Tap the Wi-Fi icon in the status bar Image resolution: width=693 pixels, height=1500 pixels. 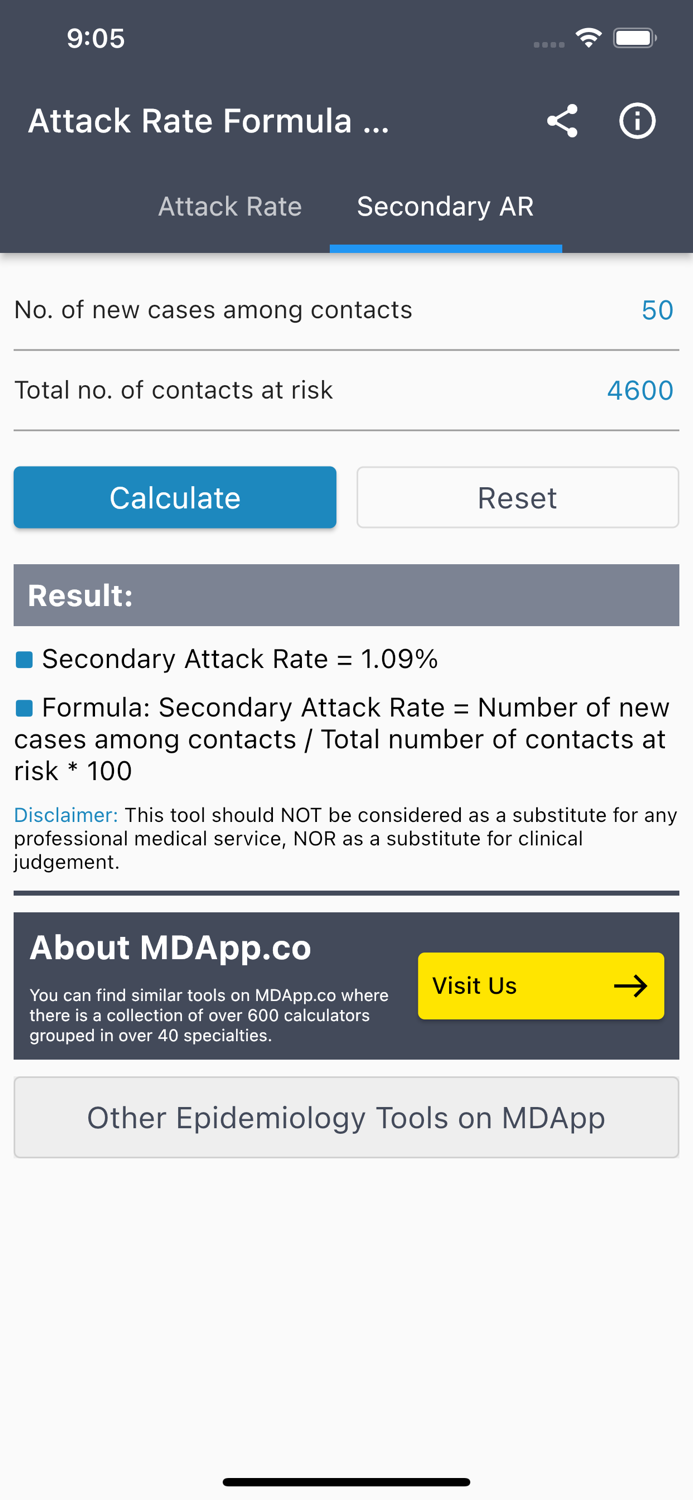pyautogui.click(x=588, y=37)
